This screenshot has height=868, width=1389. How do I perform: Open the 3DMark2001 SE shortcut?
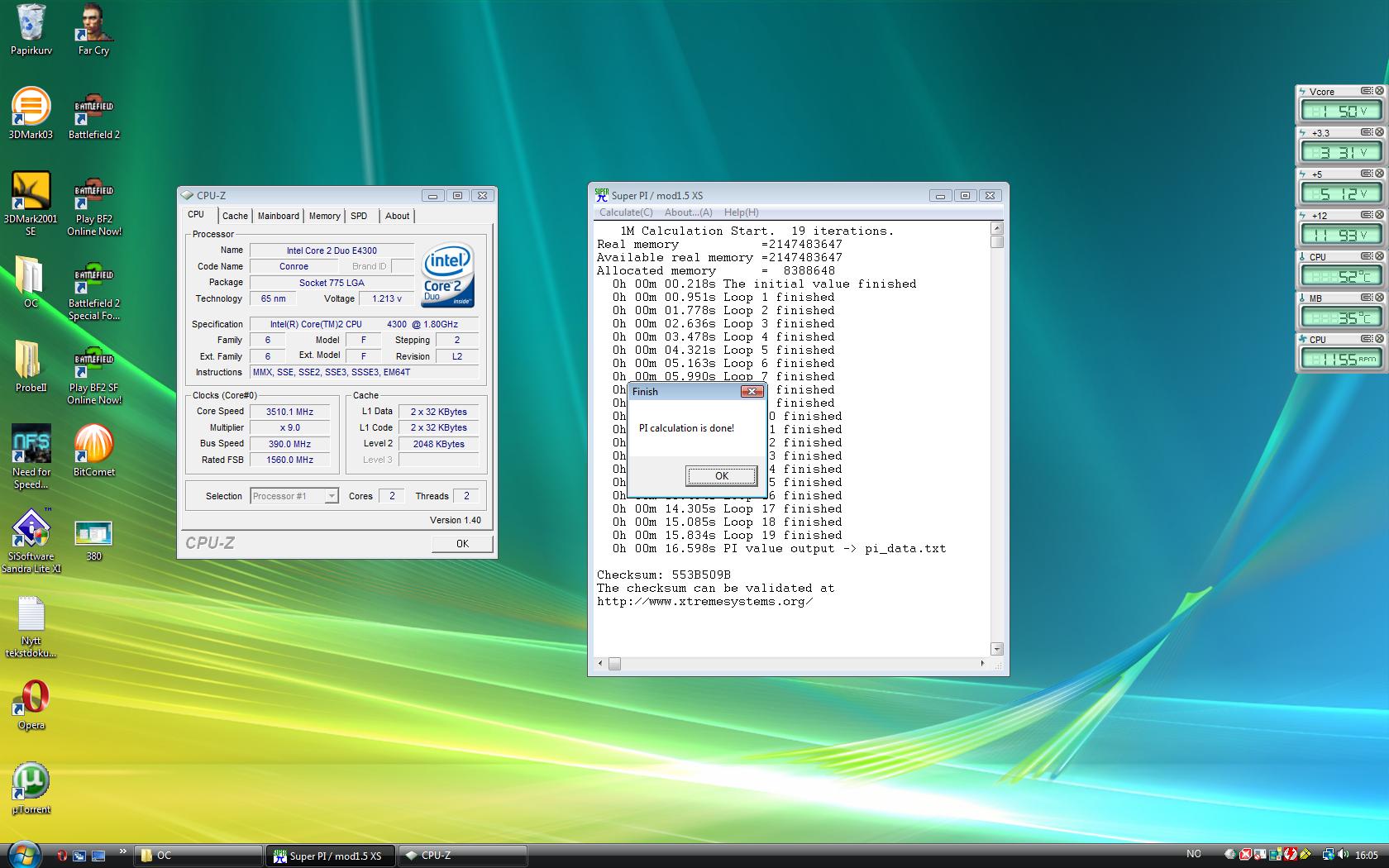coord(31,203)
